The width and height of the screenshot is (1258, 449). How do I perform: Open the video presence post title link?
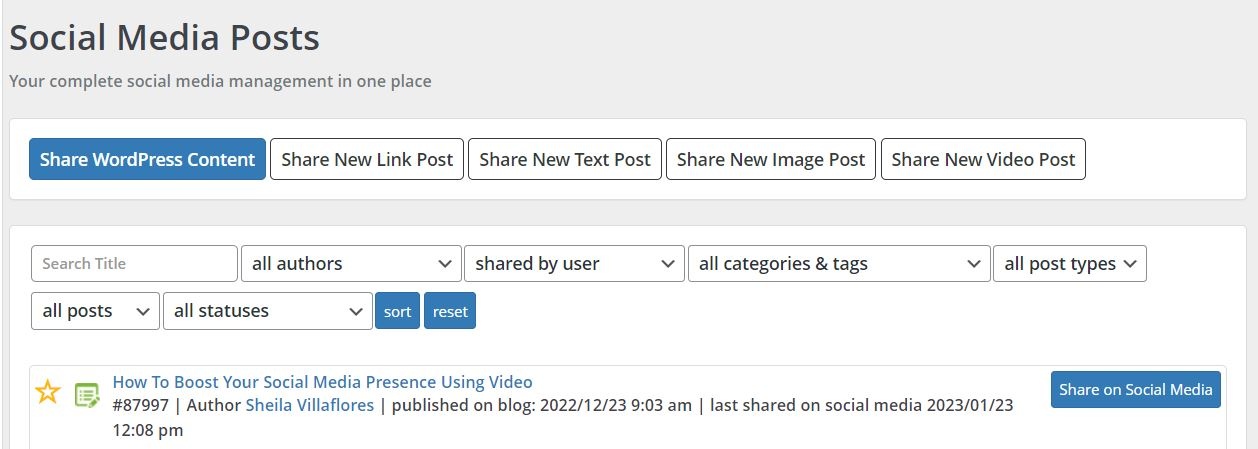322,382
